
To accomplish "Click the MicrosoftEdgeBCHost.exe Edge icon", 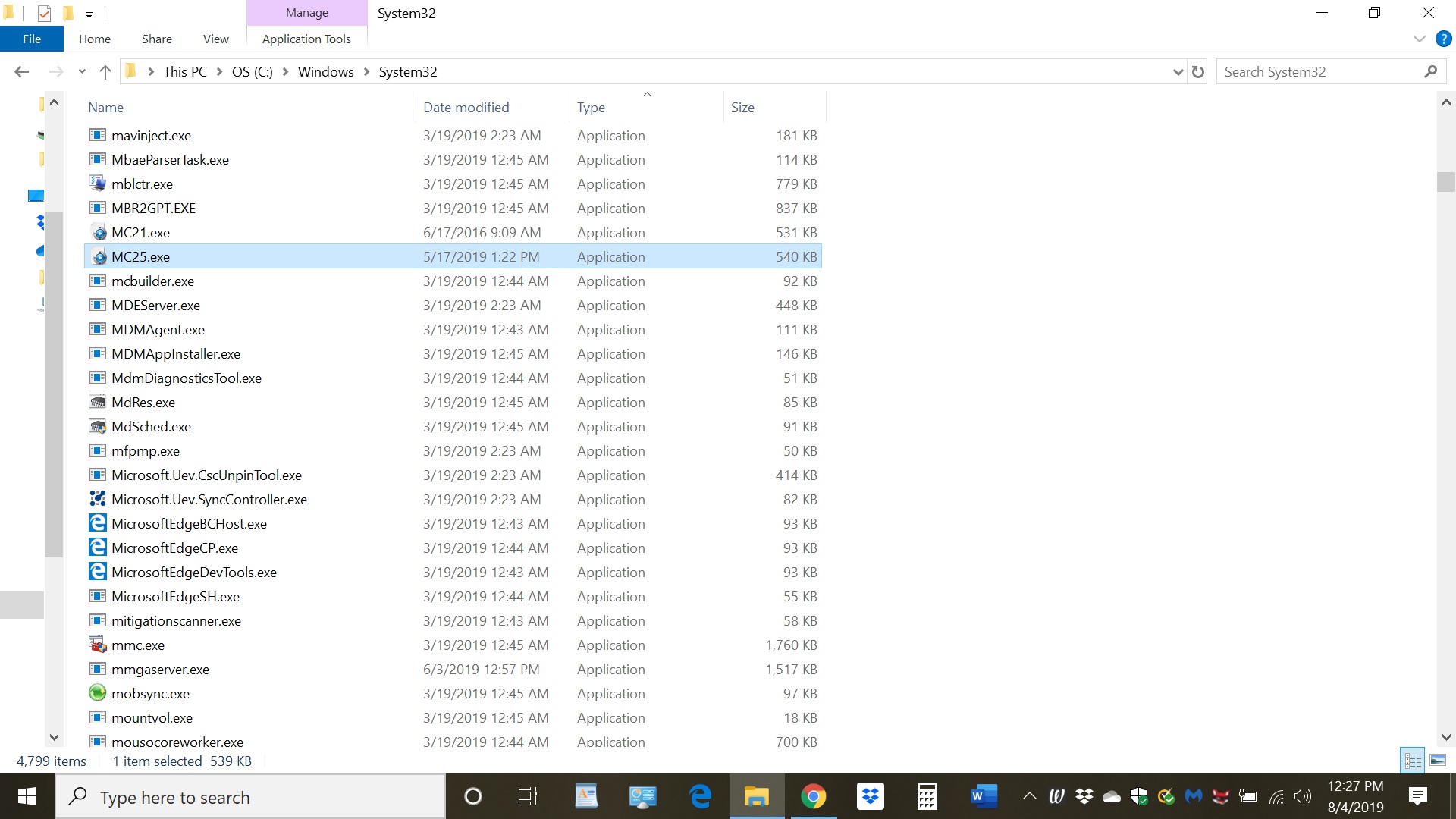I will (98, 523).
